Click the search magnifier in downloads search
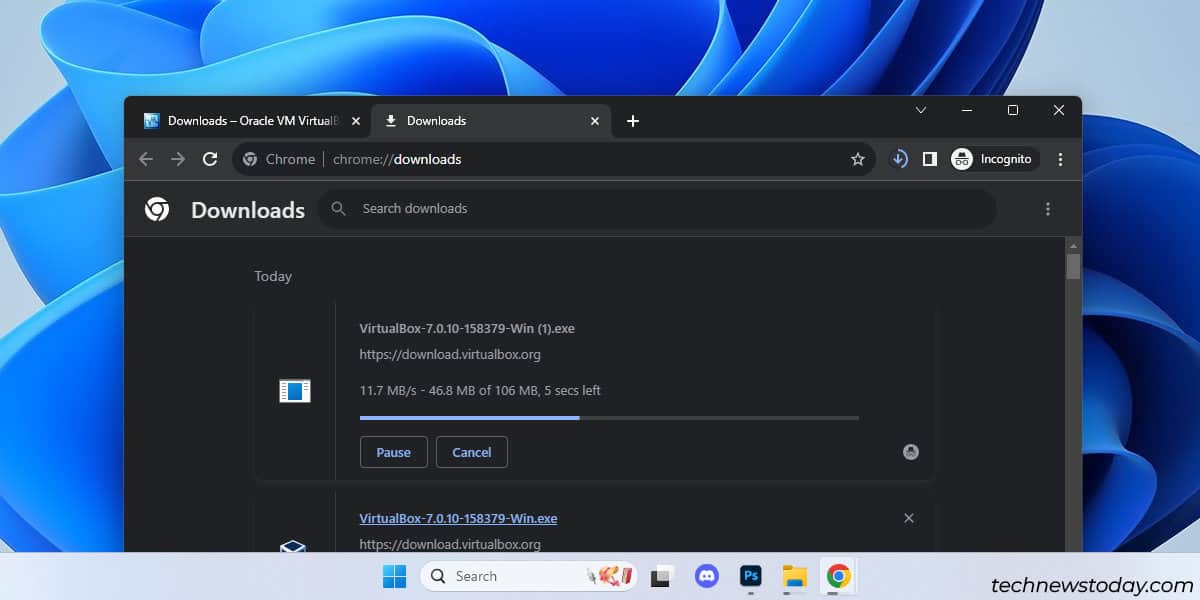This screenshot has height=600, width=1200. [339, 209]
